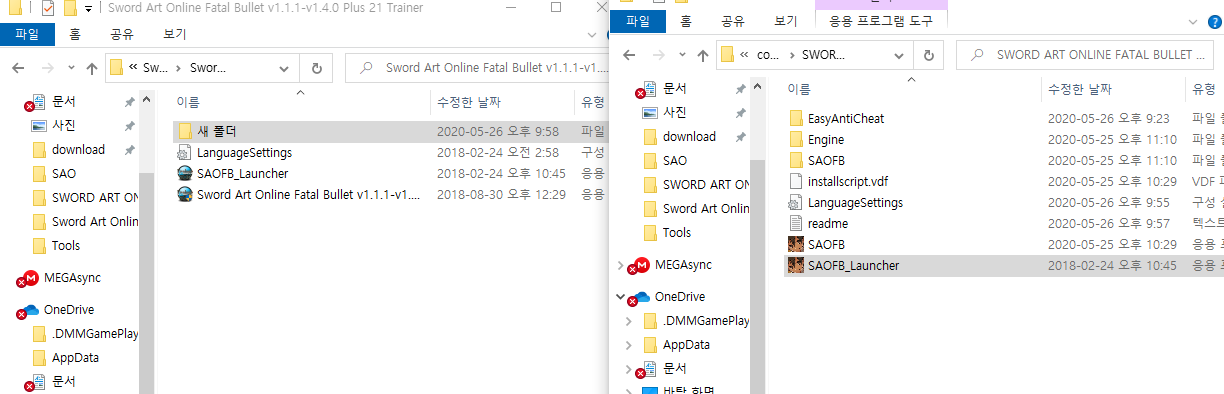Open AppData in right window's navigation pane
Image resolution: width=1224 pixels, height=394 pixels.
(x=686, y=345)
